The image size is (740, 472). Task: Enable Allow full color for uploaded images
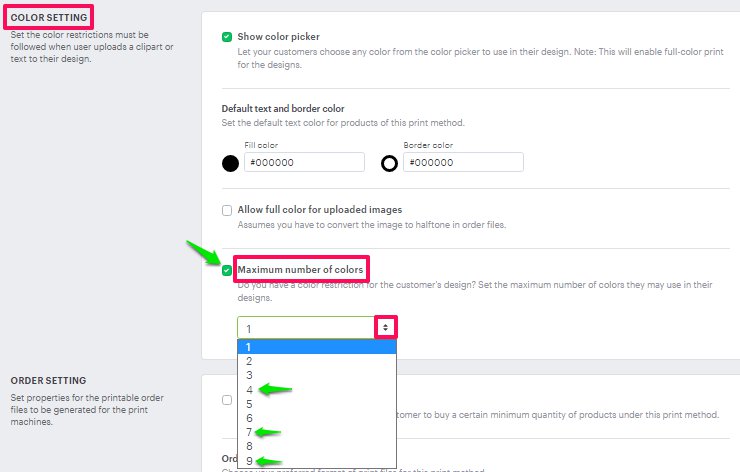coord(227,210)
